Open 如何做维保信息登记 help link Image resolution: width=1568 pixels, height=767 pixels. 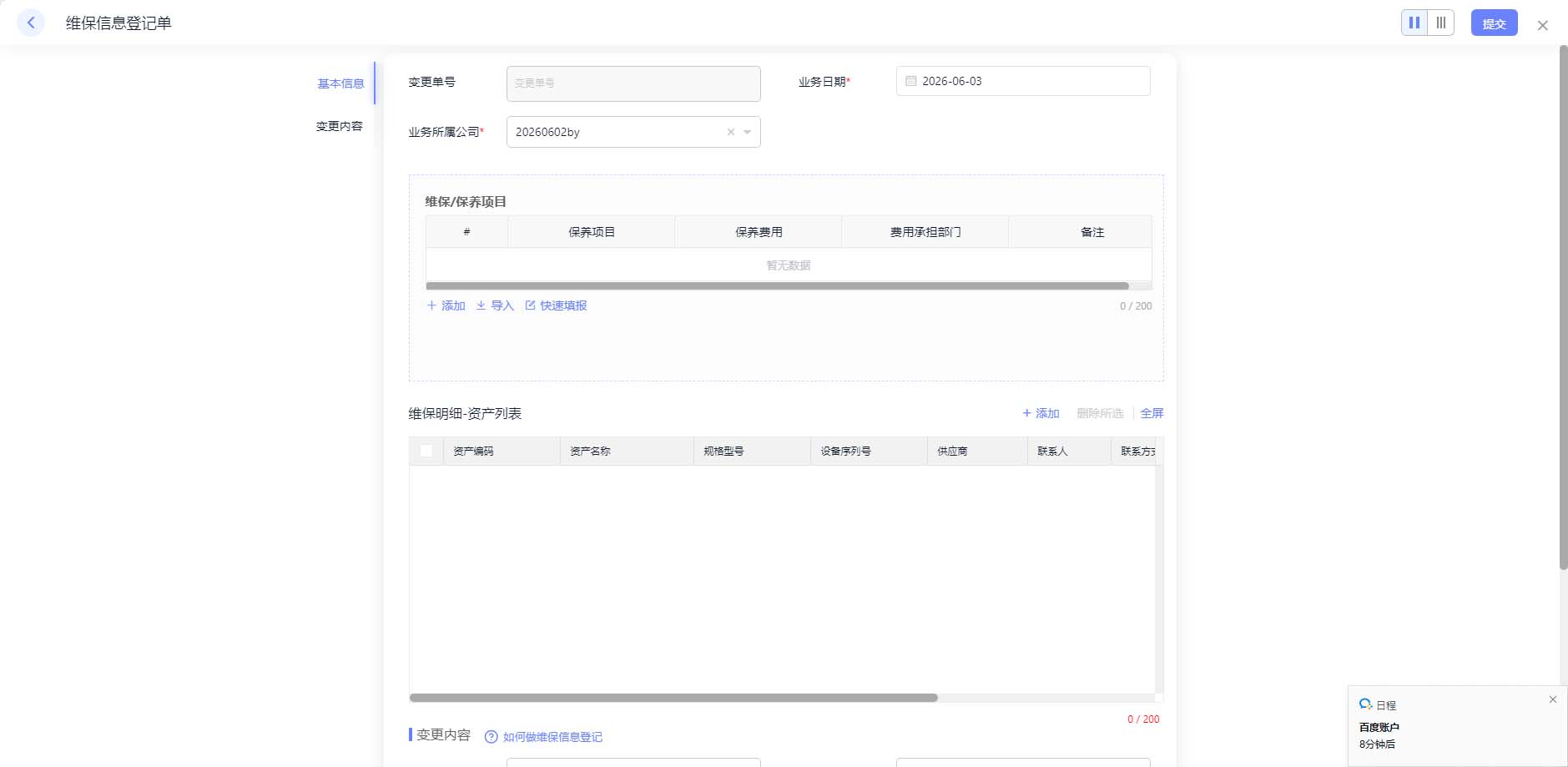point(552,737)
